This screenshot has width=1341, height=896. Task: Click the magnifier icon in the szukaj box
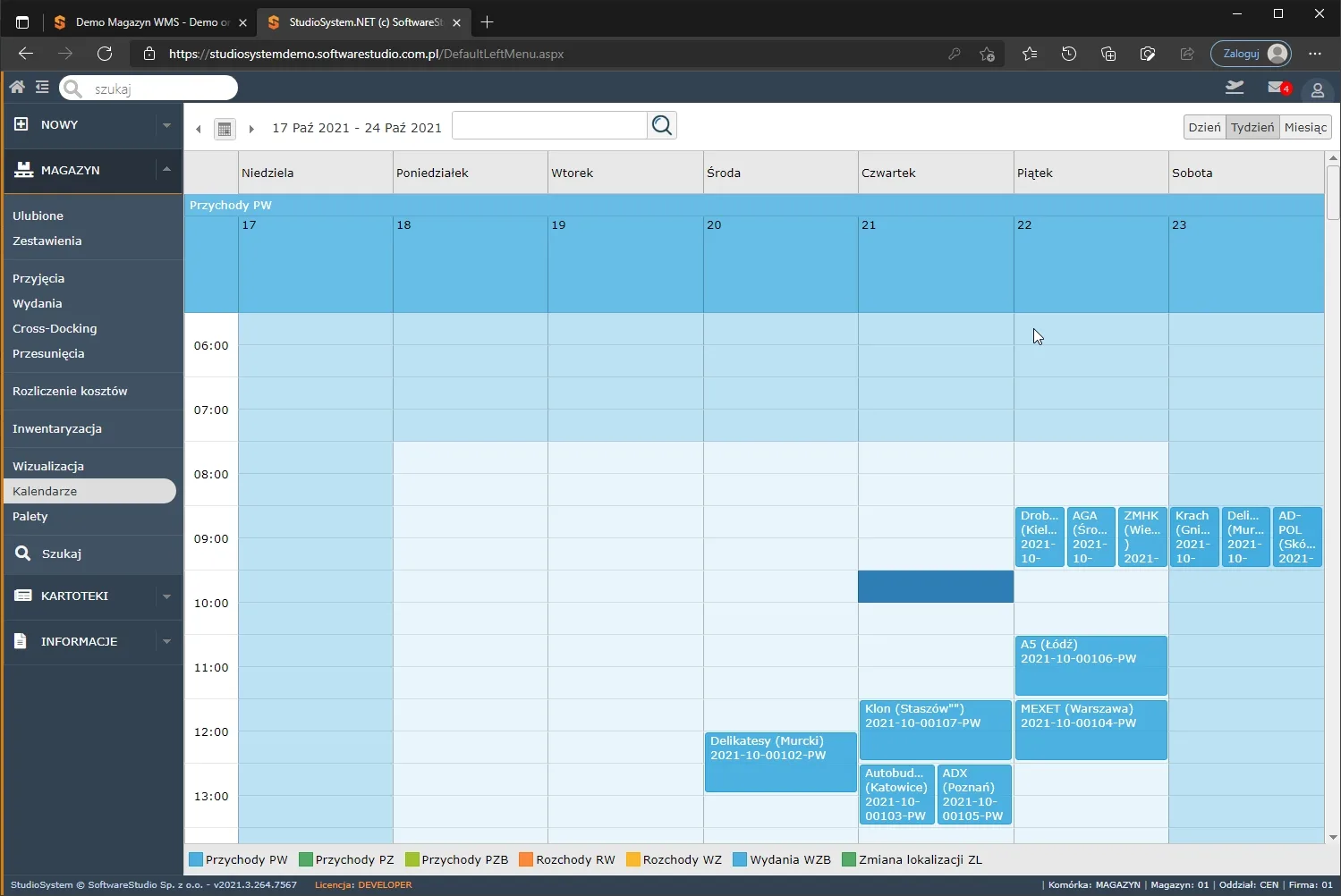point(73,89)
